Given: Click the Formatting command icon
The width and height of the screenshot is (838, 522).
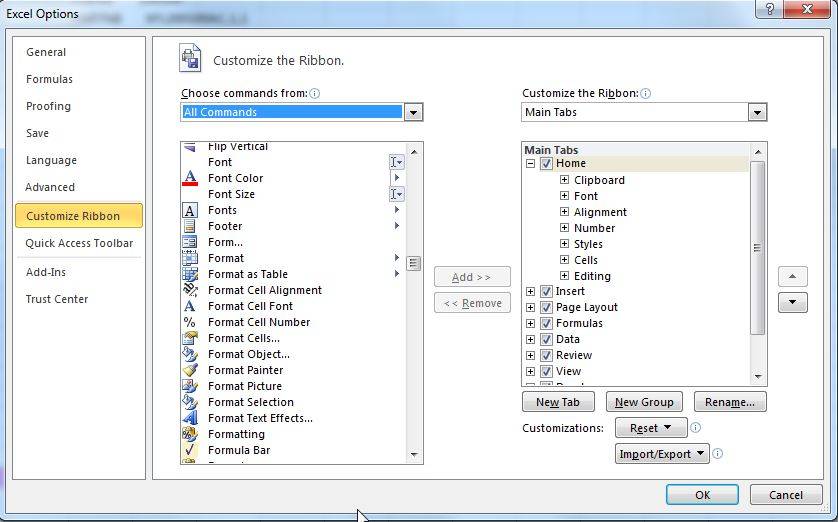Looking at the screenshot, I should tap(190, 434).
